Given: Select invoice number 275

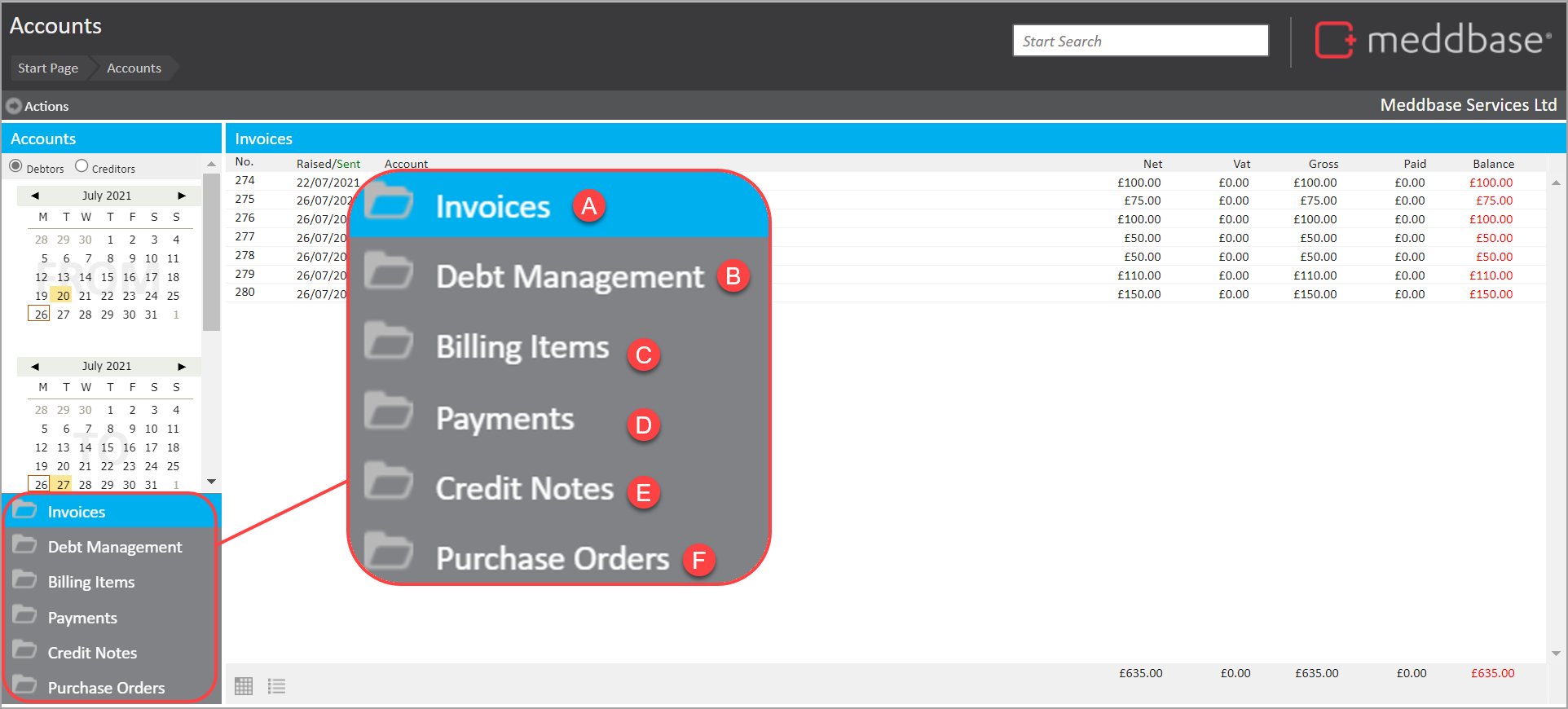Looking at the screenshot, I should coord(245,199).
